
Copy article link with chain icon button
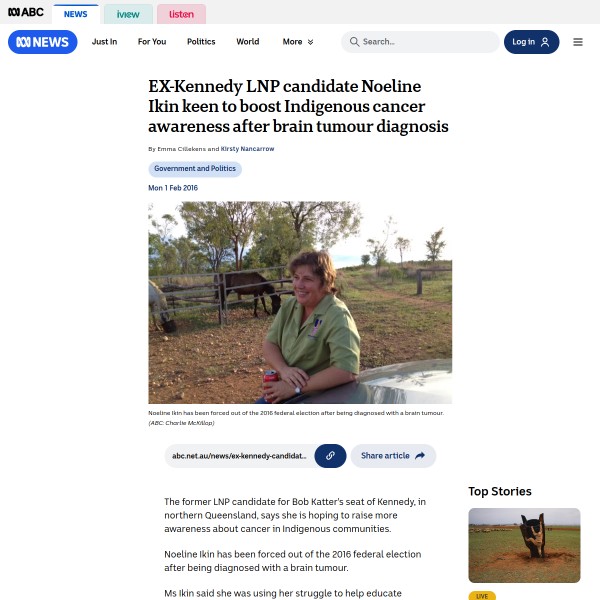[x=330, y=456]
